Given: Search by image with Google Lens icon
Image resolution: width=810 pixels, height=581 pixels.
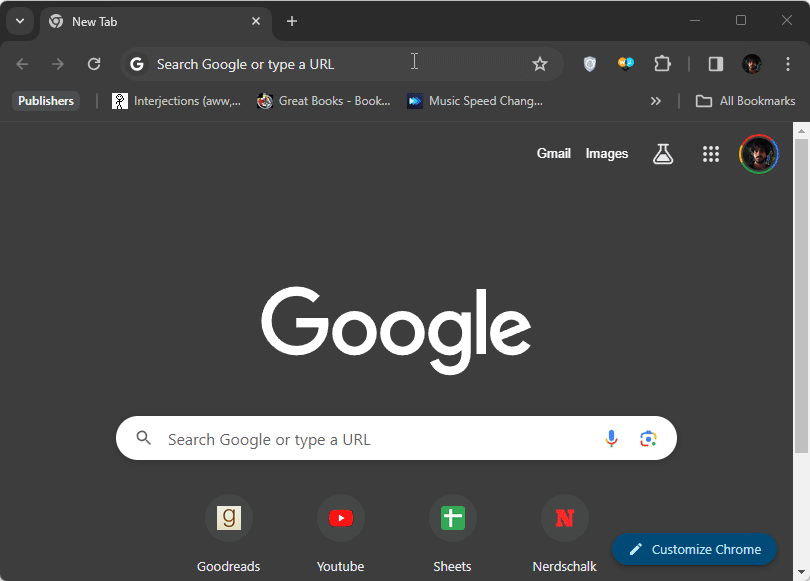Looking at the screenshot, I should point(648,439).
